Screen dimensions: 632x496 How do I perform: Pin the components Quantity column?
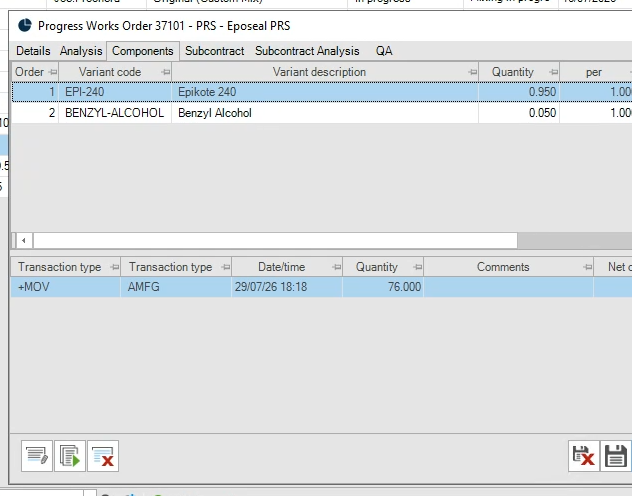click(x=553, y=72)
